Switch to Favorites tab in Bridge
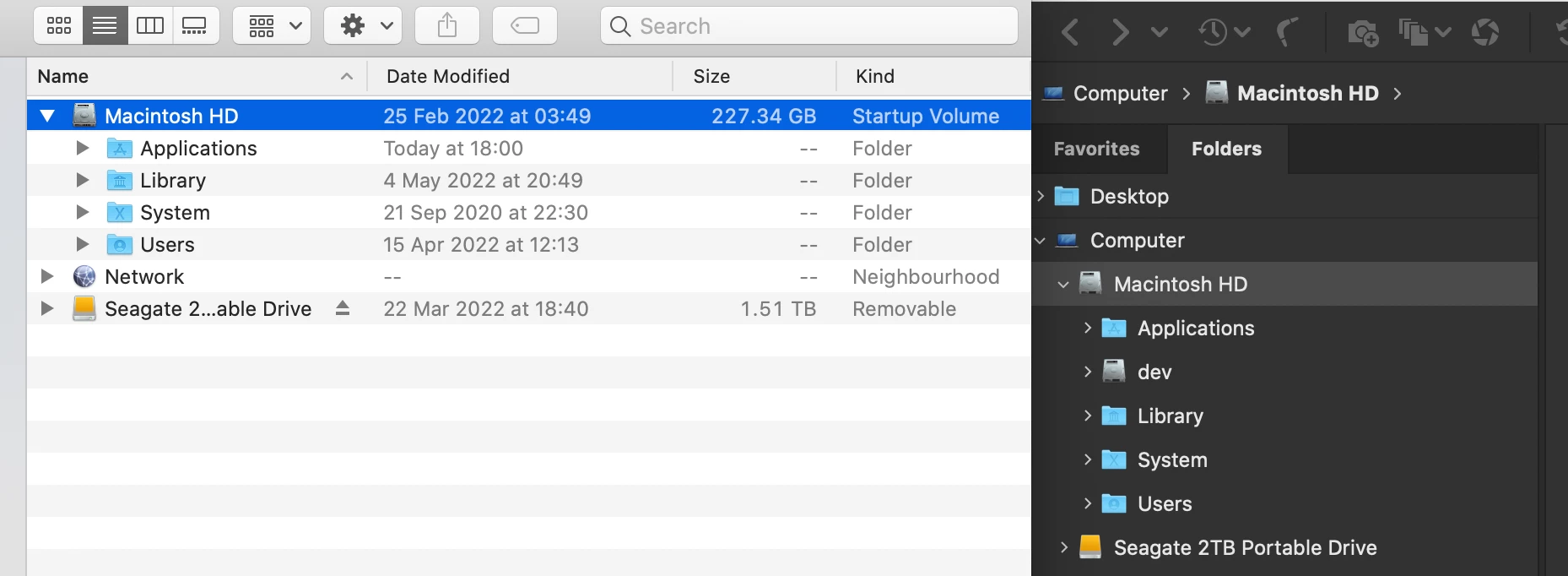This screenshot has height=576, width=1568. point(1096,149)
